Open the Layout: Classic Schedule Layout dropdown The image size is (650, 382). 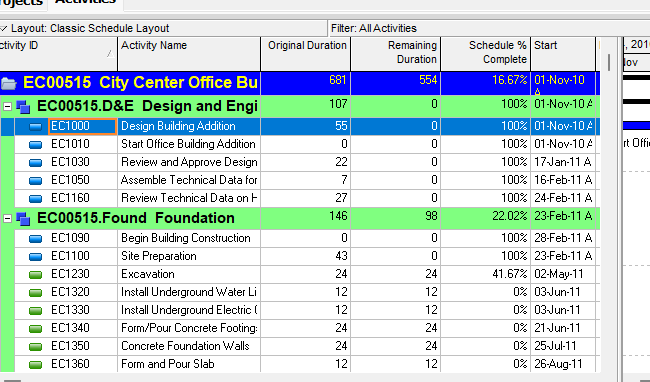click(4, 29)
